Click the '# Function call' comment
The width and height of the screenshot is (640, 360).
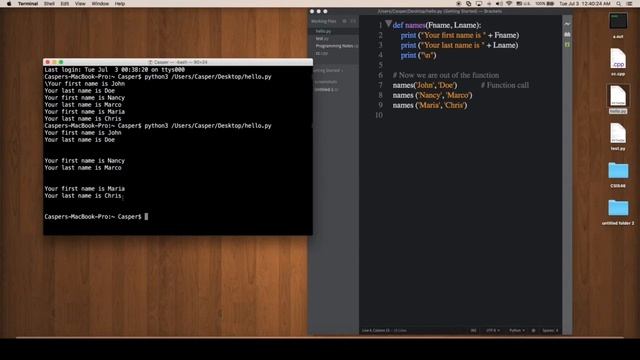point(504,85)
